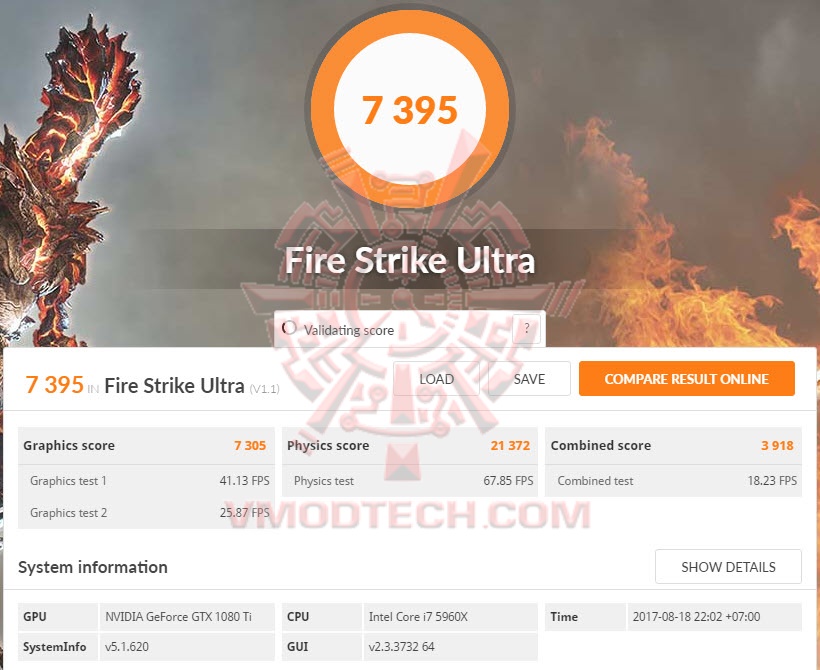Click the 7 395 score circle
Screen dimensions: 820x670
tap(410, 109)
